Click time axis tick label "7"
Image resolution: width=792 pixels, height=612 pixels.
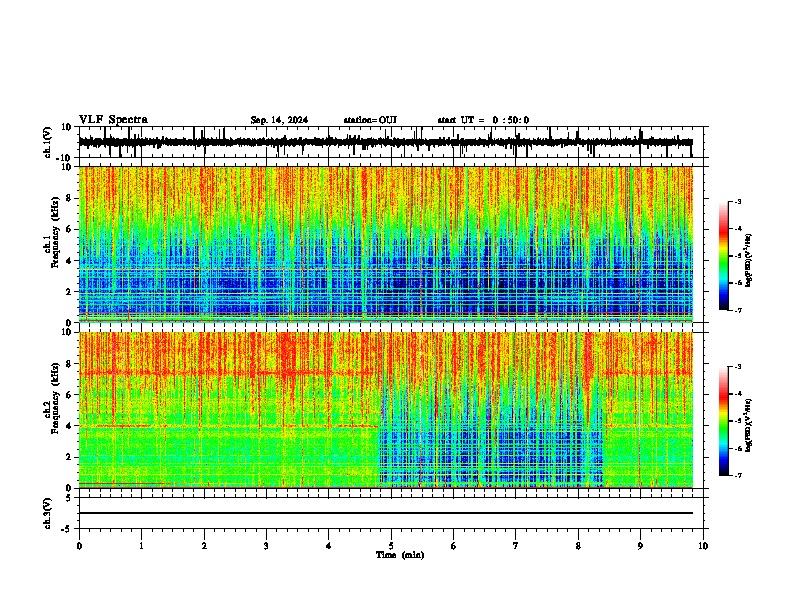(516, 546)
